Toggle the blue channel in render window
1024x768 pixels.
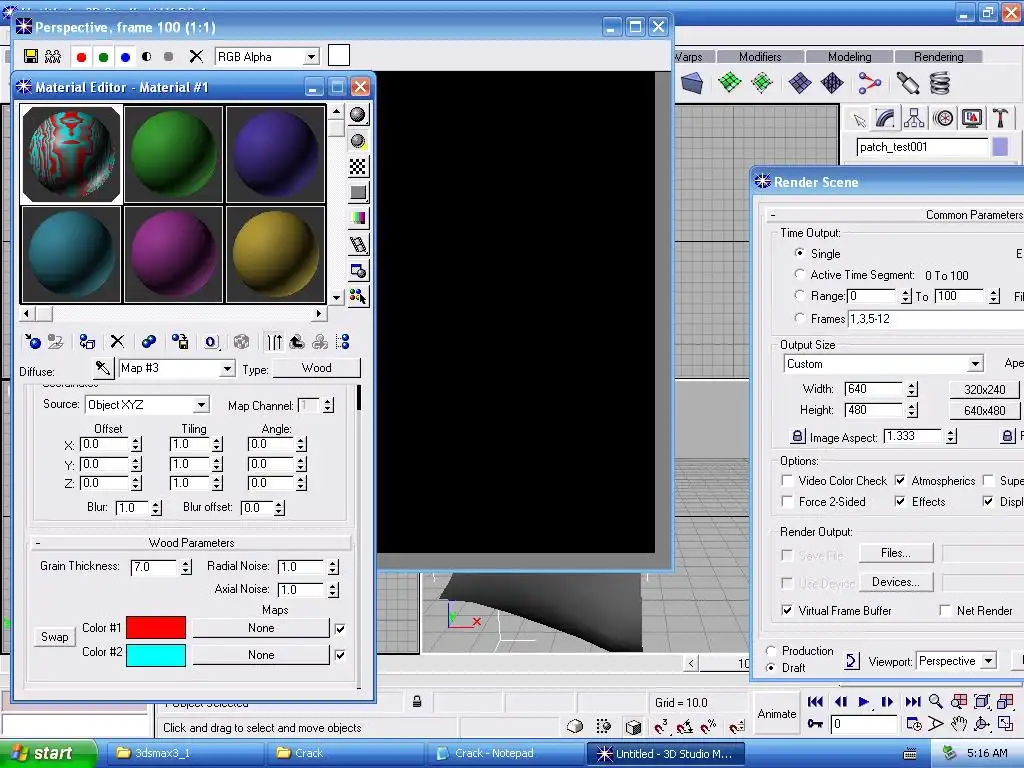pyautogui.click(x=125, y=57)
